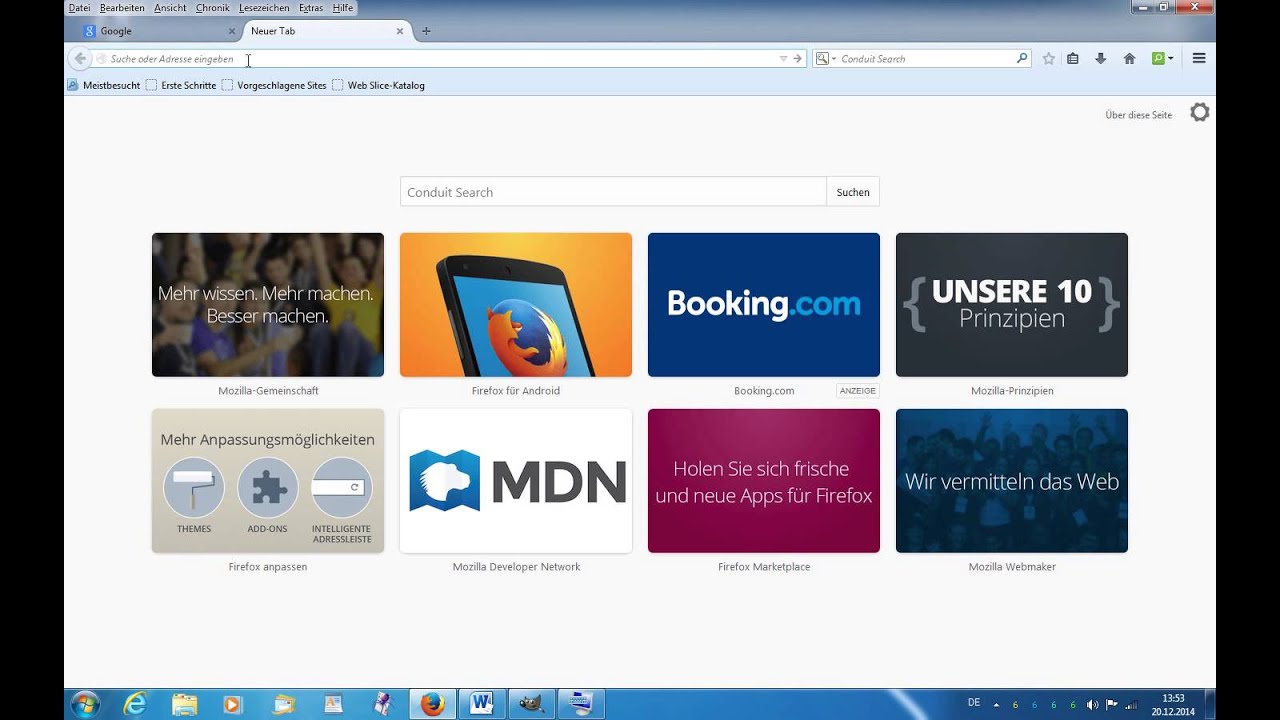Close the Neuer Tab tab
Viewport: 1280px width, 720px height.
400,31
